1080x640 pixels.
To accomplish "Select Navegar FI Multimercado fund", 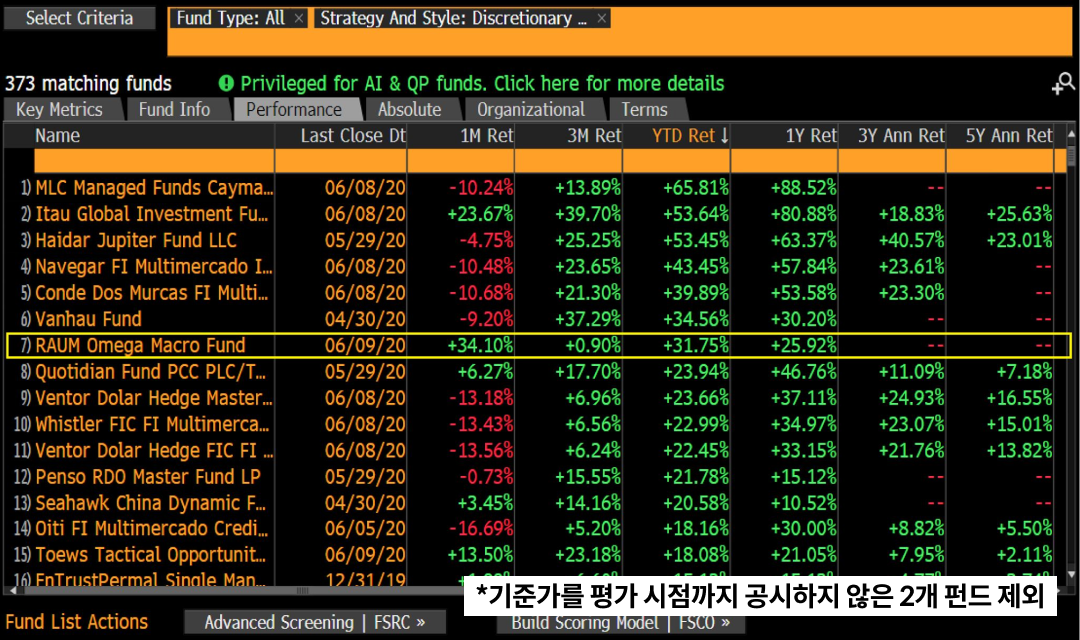I will [x=154, y=266].
